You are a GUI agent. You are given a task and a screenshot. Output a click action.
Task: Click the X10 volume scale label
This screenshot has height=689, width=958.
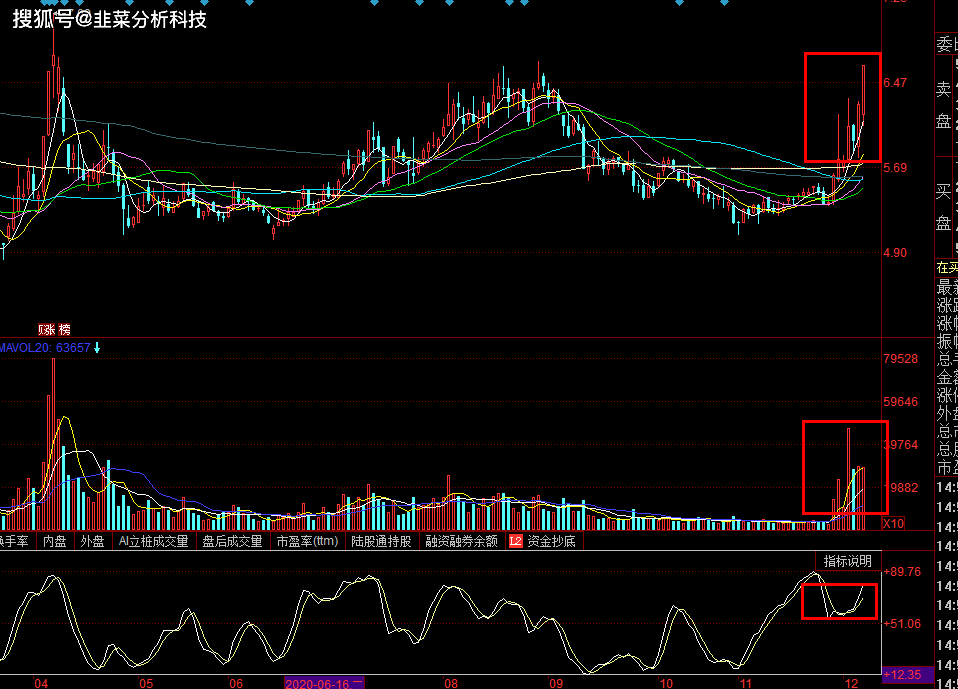coord(893,523)
